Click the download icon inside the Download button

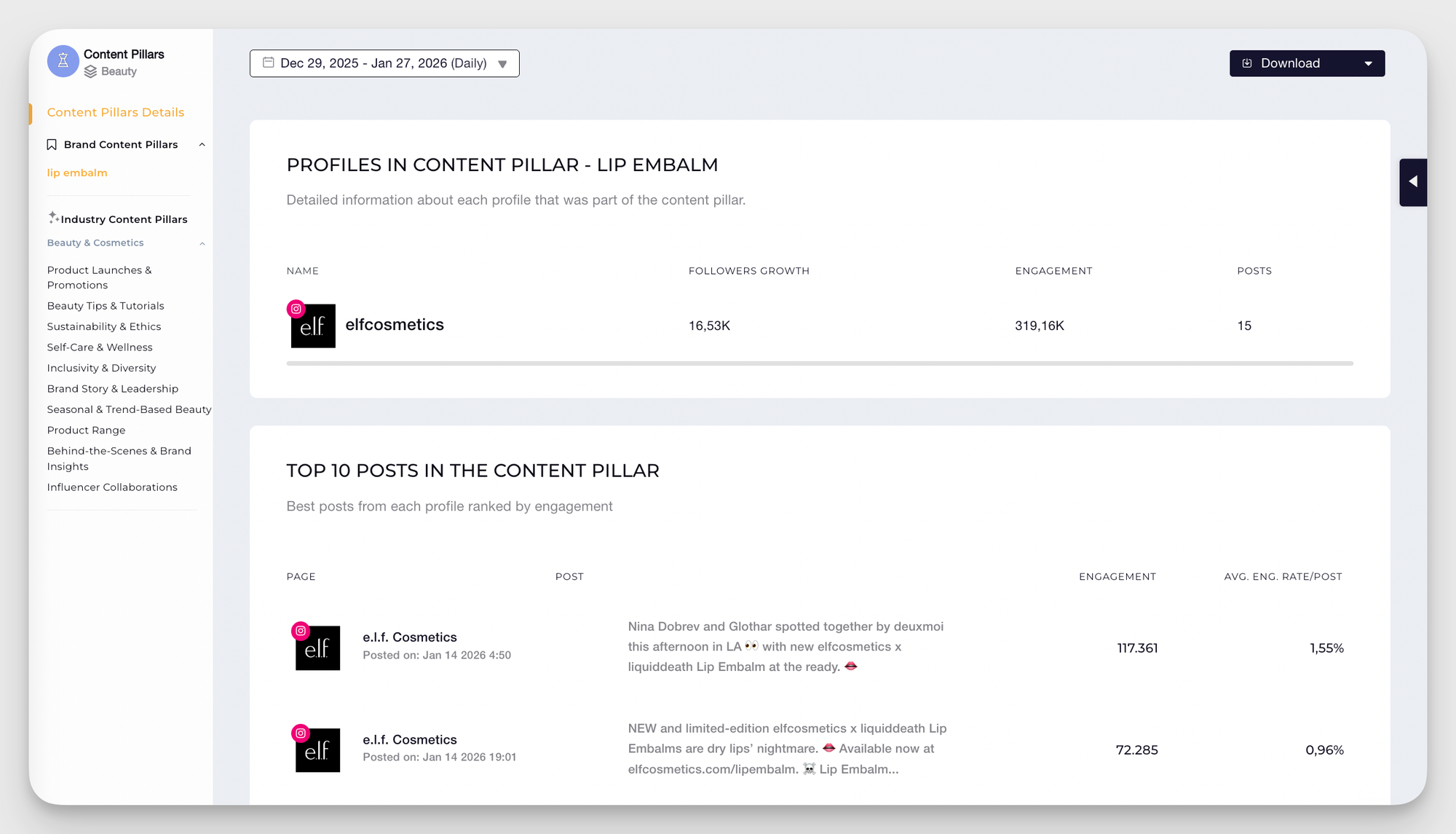click(x=1246, y=63)
